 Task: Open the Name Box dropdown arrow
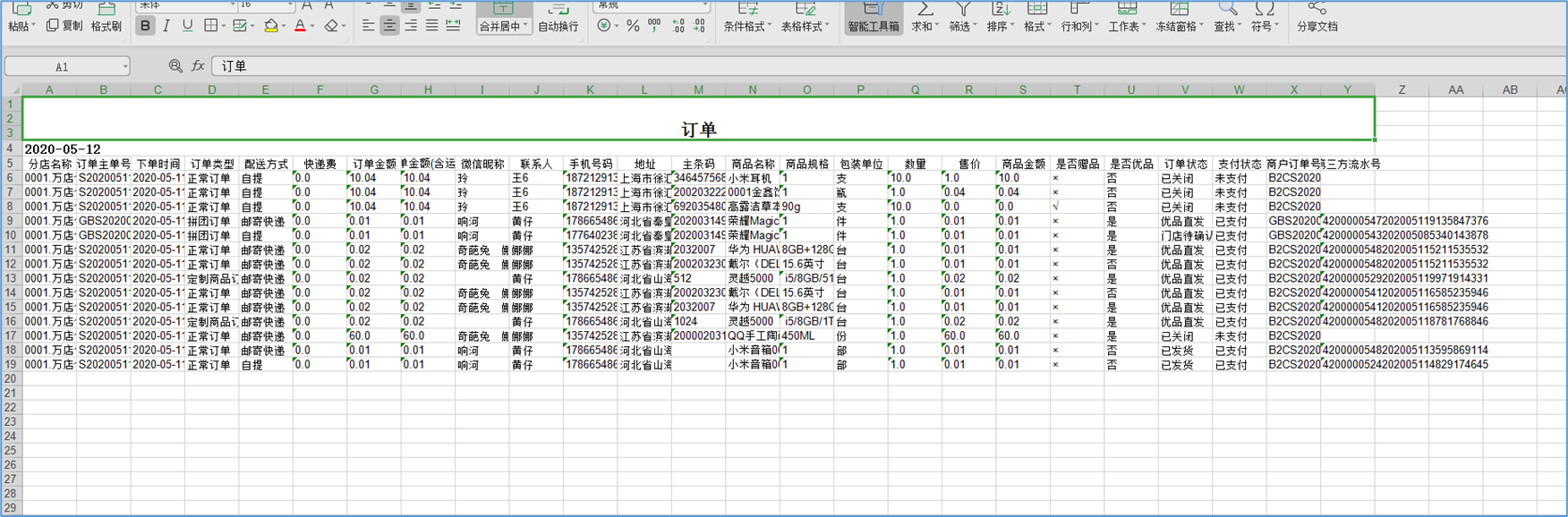125,66
